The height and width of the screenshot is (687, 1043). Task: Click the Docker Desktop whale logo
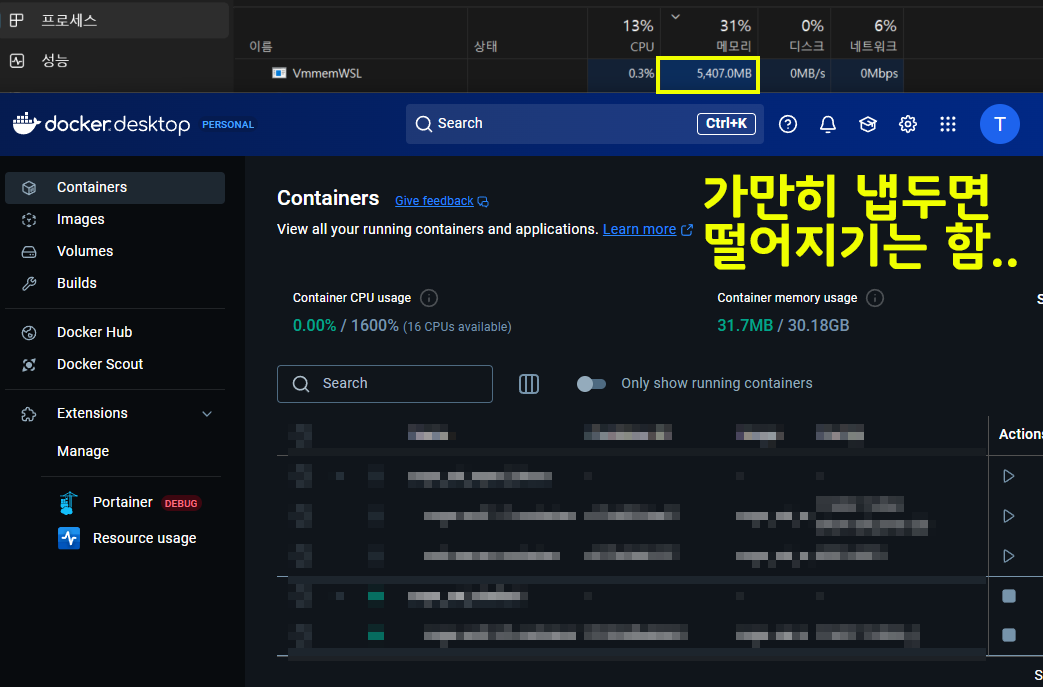[27, 124]
